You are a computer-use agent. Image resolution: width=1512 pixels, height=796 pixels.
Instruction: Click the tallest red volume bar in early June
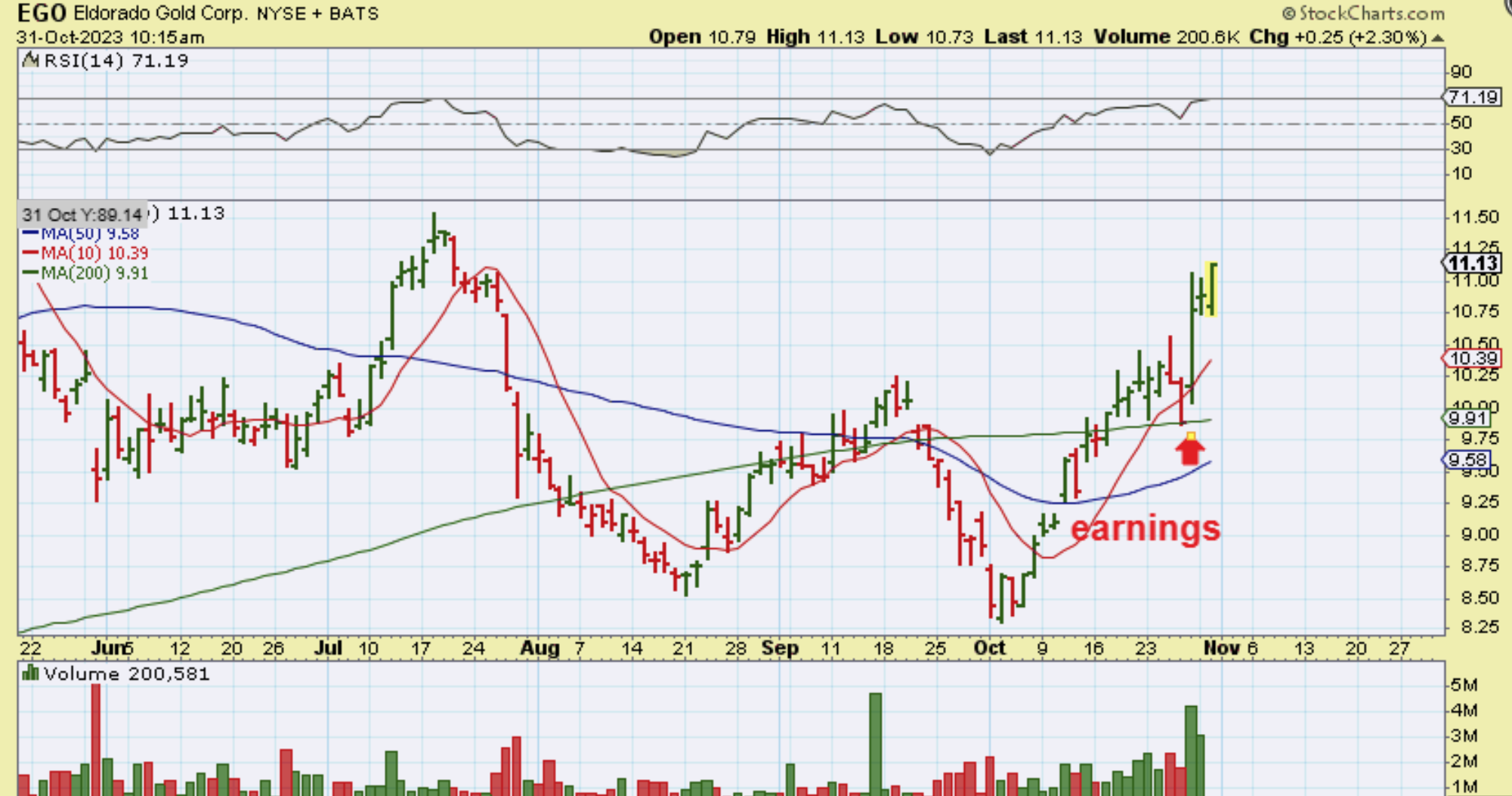point(96,739)
